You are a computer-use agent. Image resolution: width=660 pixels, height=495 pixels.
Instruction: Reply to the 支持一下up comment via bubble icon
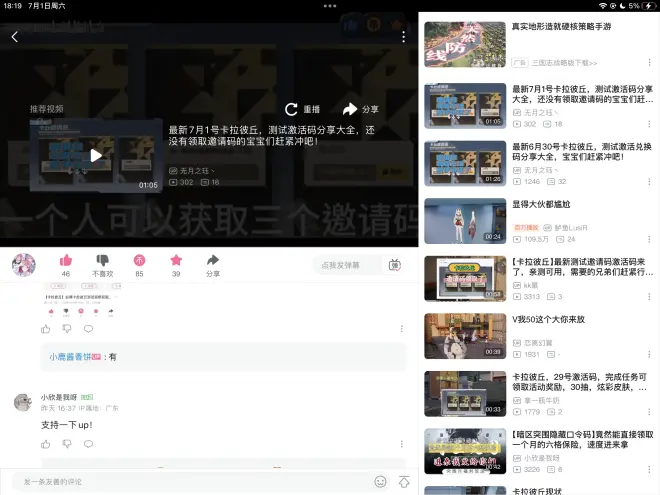pyautogui.click(x=88, y=443)
